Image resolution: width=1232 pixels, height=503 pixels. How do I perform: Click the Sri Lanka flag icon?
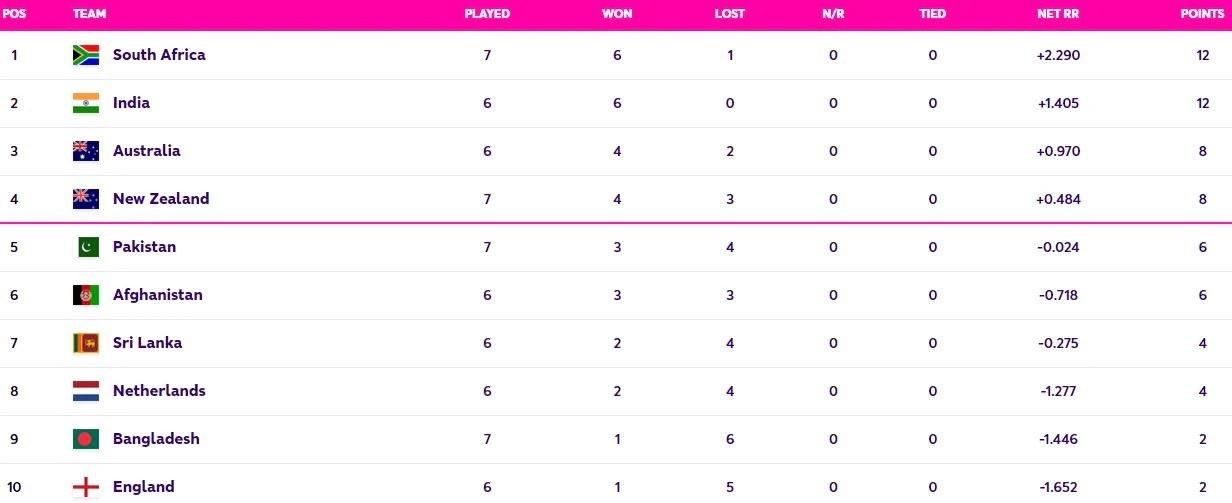click(86, 343)
